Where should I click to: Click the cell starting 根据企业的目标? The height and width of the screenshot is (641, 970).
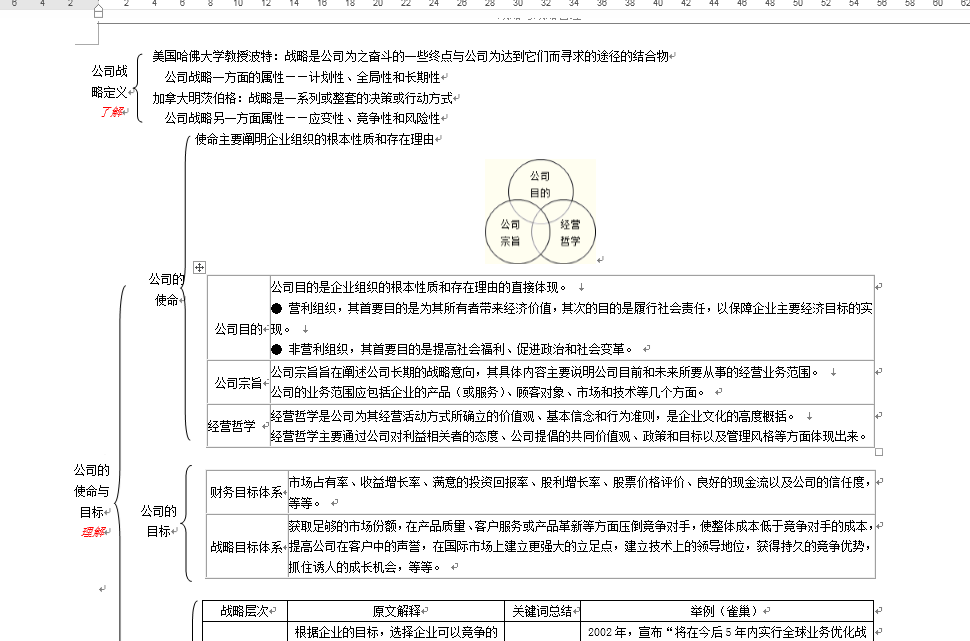397,632
